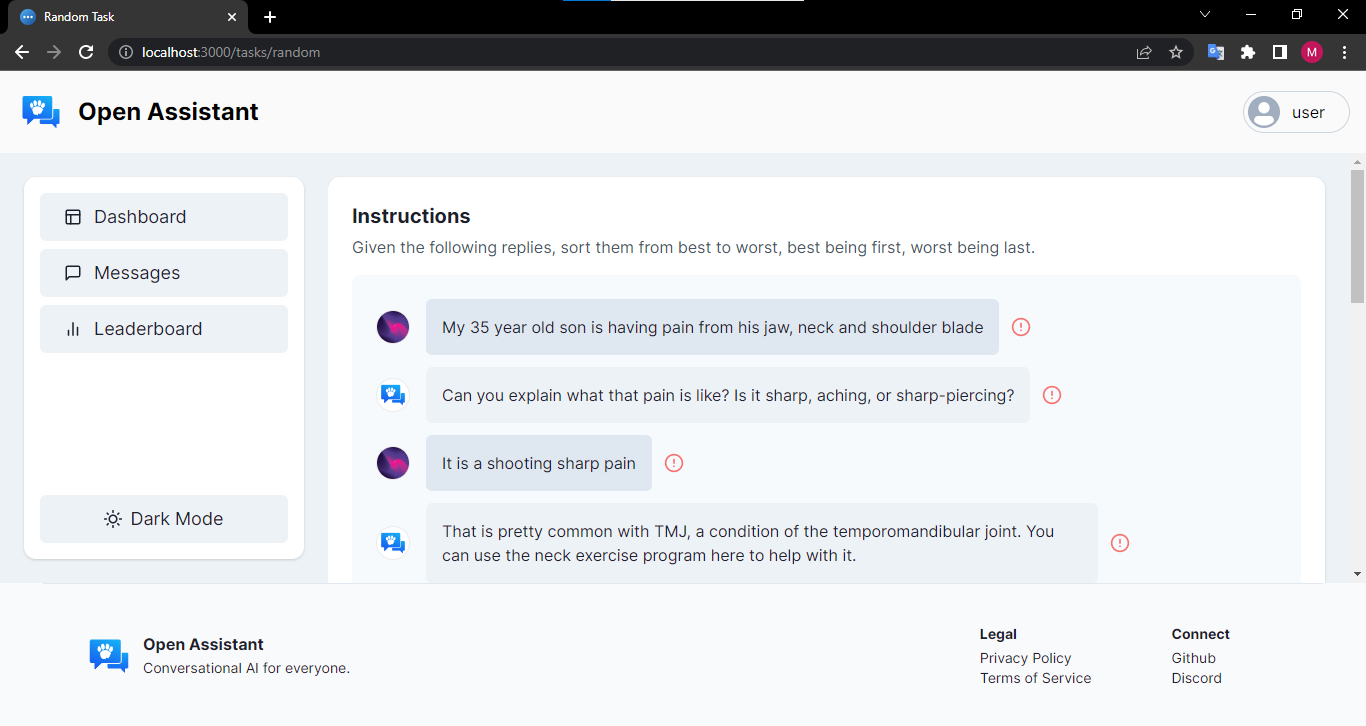The height and width of the screenshot is (726, 1366).
Task: Toggle Dark Mode
Action: pyautogui.click(x=163, y=518)
